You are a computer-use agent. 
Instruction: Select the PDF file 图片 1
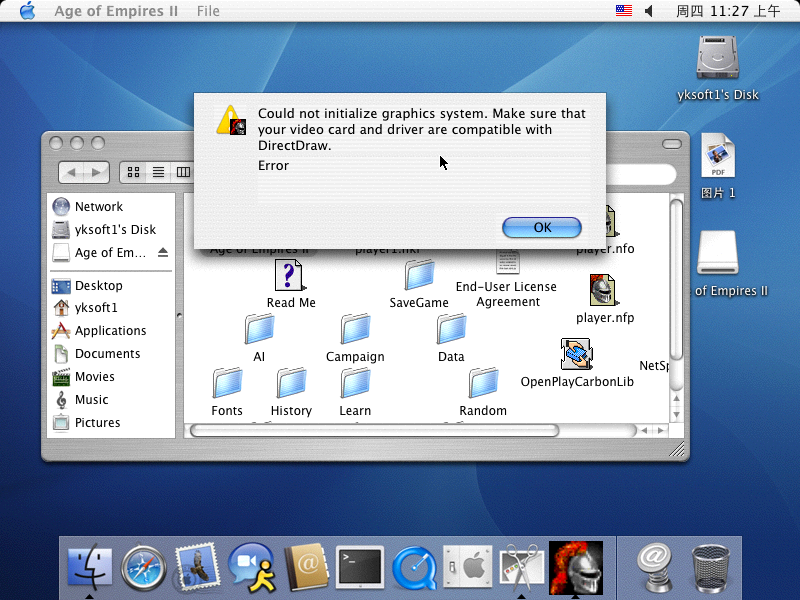[x=718, y=165]
